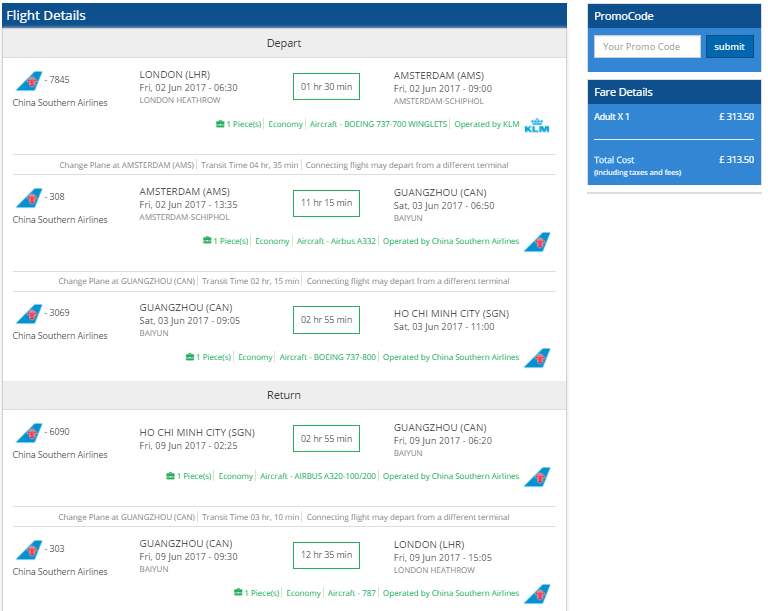Click the 11 hr 15 min duration box

click(326, 203)
